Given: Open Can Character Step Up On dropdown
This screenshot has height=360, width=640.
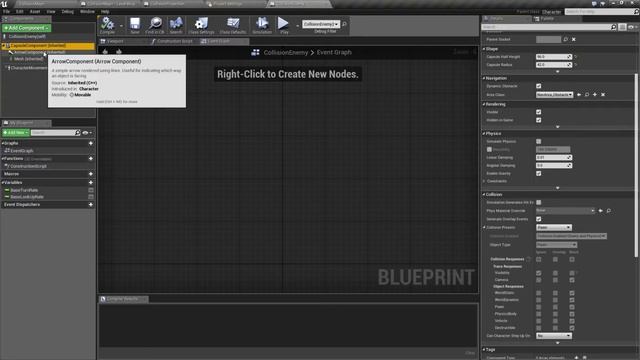Looking at the screenshot, I should pyautogui.click(x=554, y=336).
